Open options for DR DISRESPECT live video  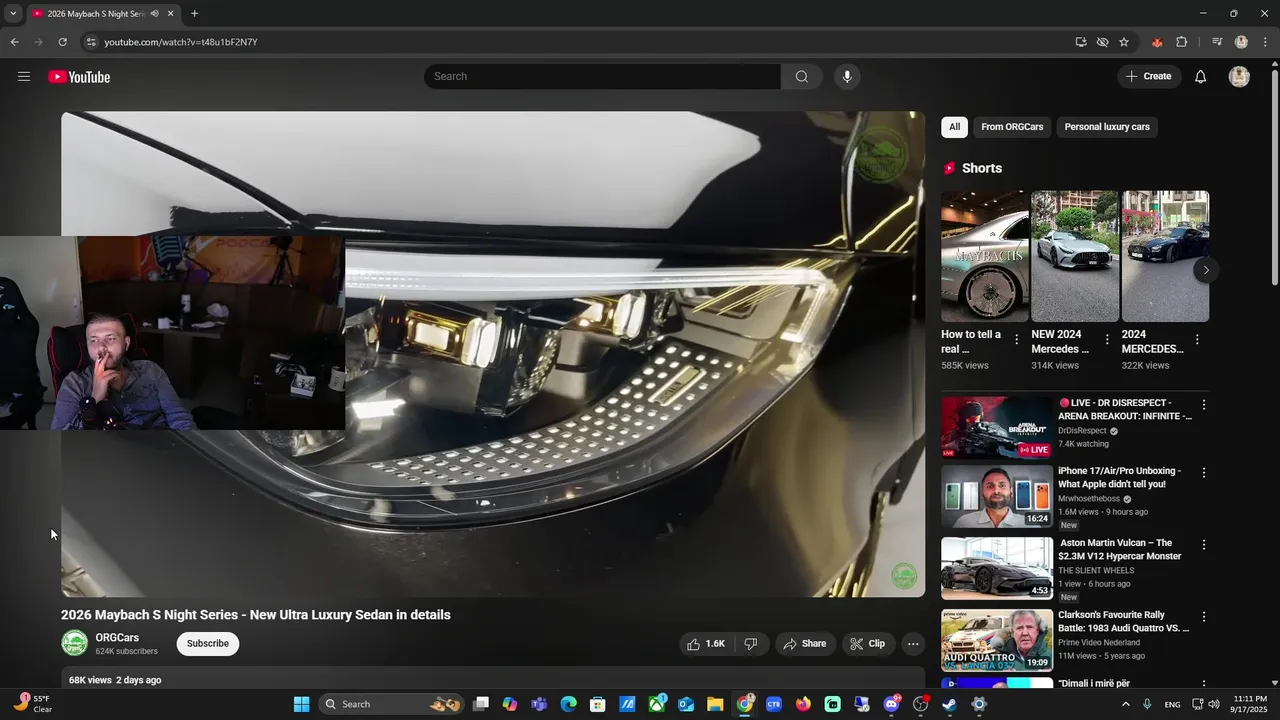[1204, 405]
